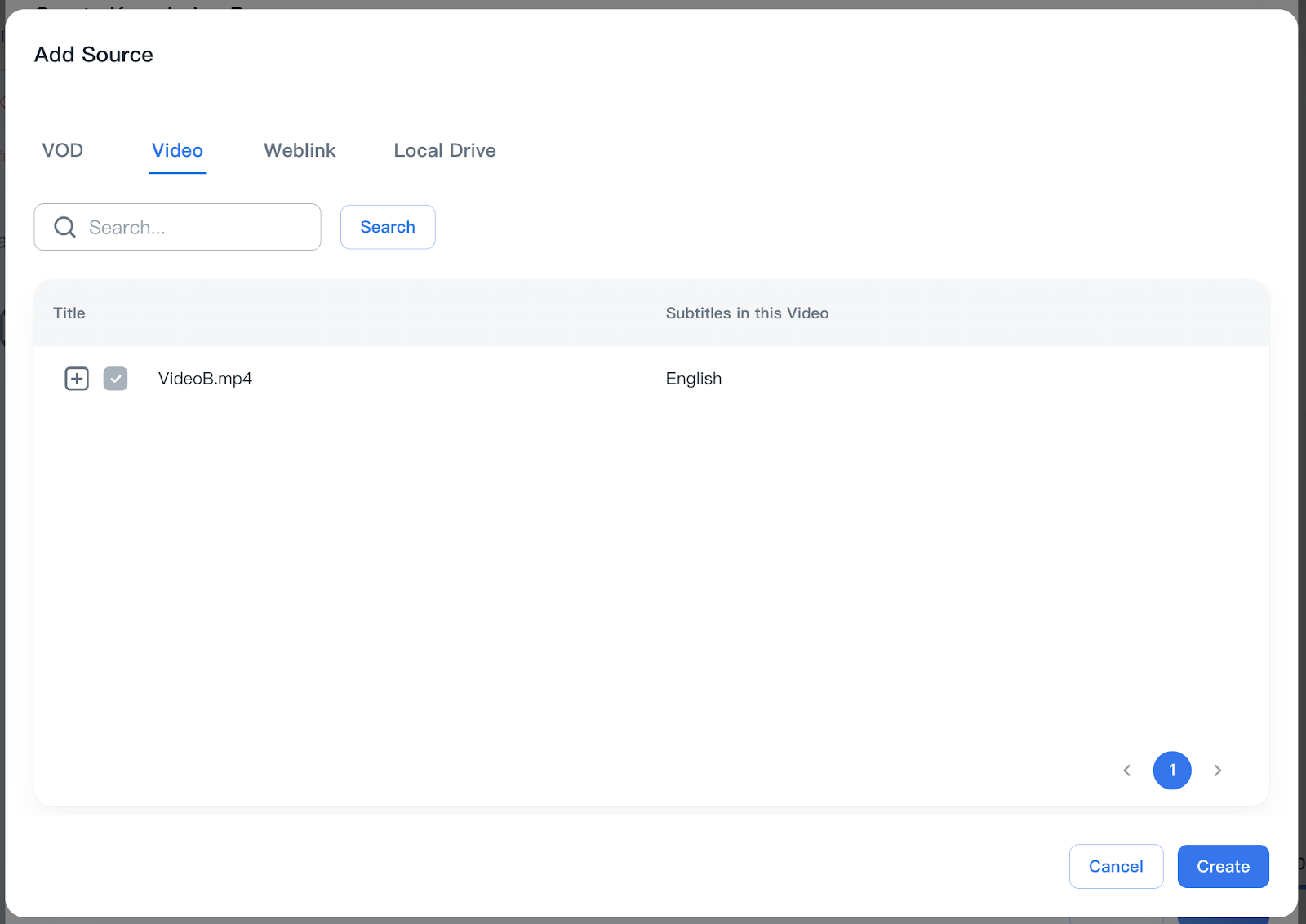1306x924 pixels.
Task: Click the Cancel button
Action: tap(1116, 866)
